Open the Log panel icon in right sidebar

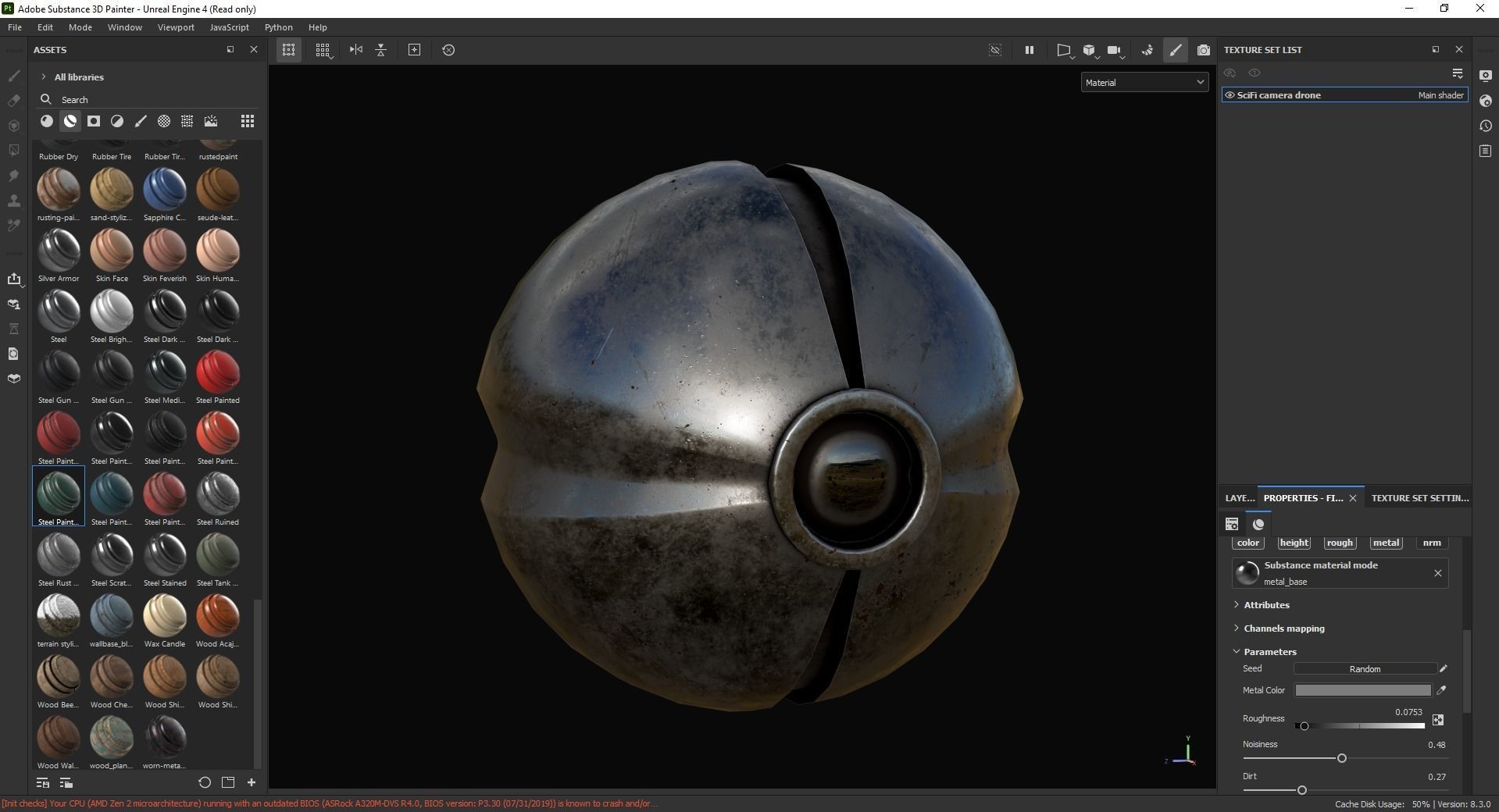coord(1486,151)
